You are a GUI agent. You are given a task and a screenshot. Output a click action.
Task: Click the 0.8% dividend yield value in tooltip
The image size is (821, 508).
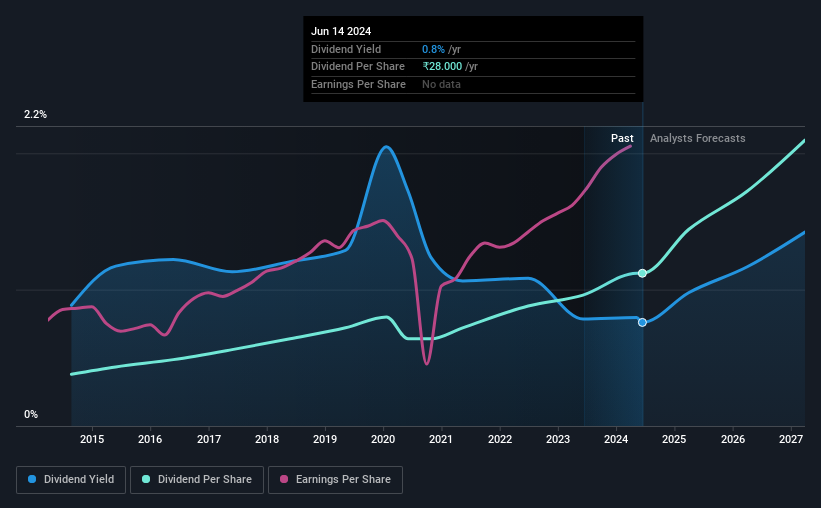(x=434, y=49)
